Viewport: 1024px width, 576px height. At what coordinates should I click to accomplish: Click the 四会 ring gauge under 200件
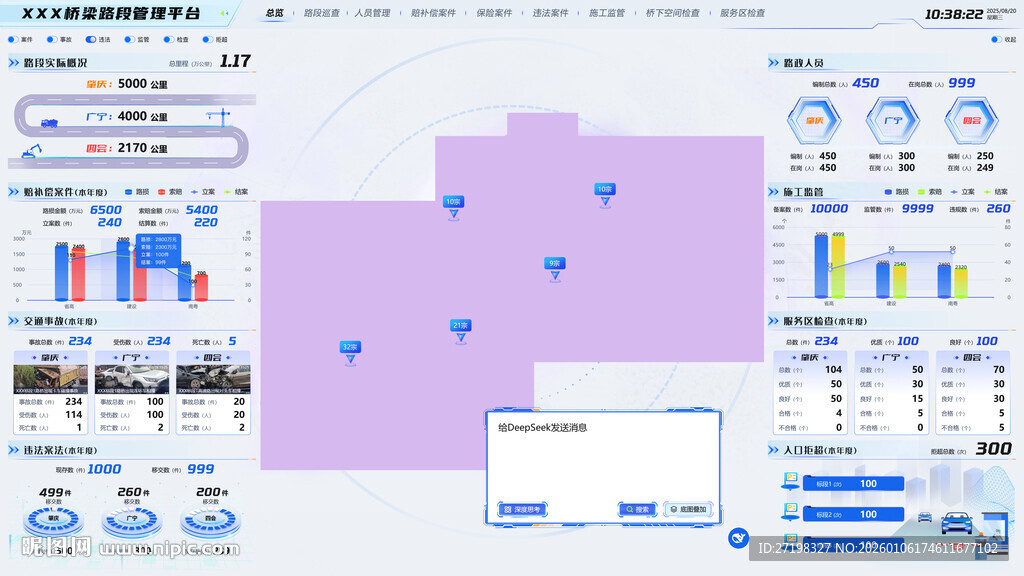[x=210, y=520]
